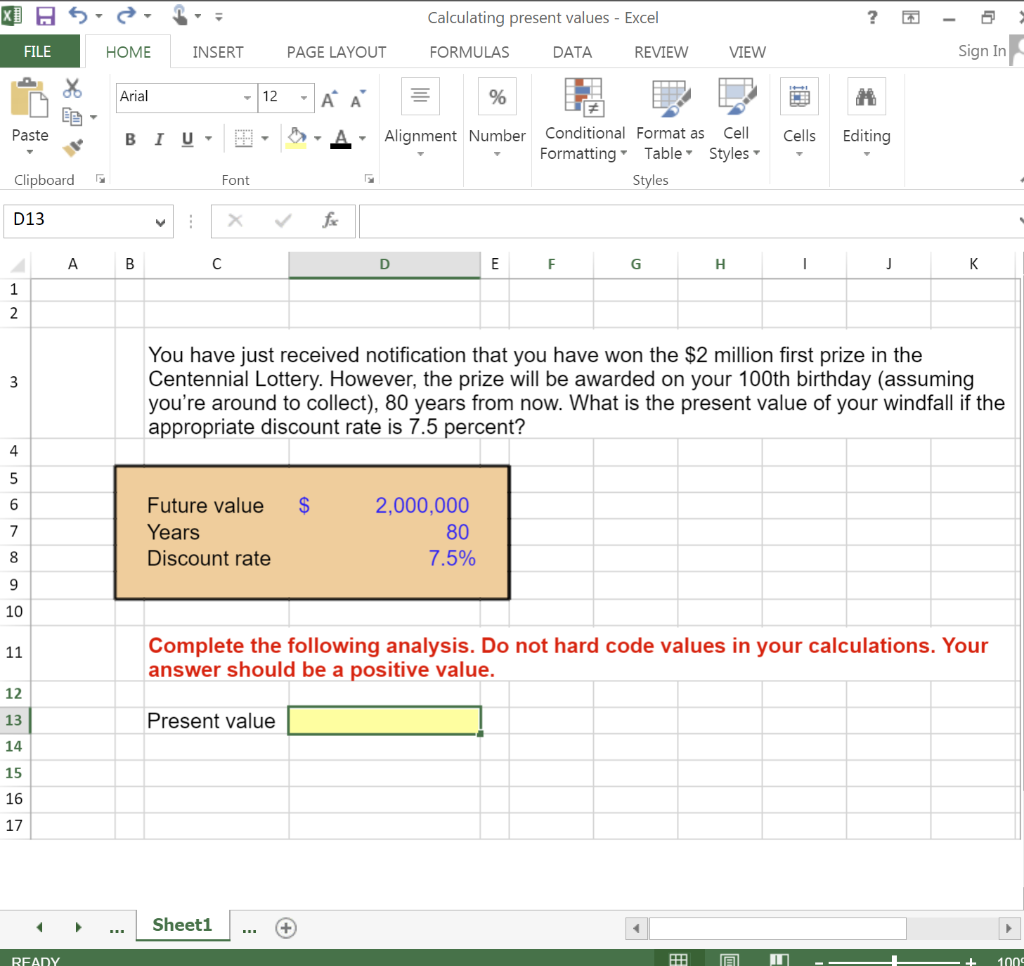Viewport: 1024px width, 966px height.
Task: Open the FILE menu
Action: tap(39, 51)
